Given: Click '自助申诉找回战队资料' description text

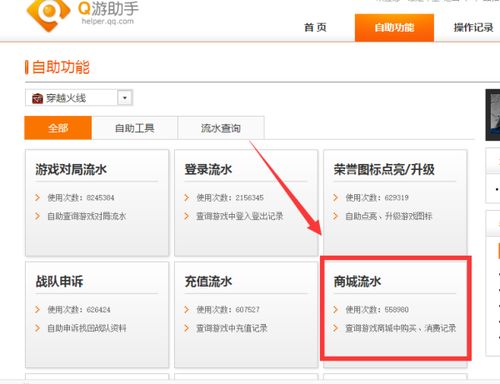Looking at the screenshot, I should 87,328.
